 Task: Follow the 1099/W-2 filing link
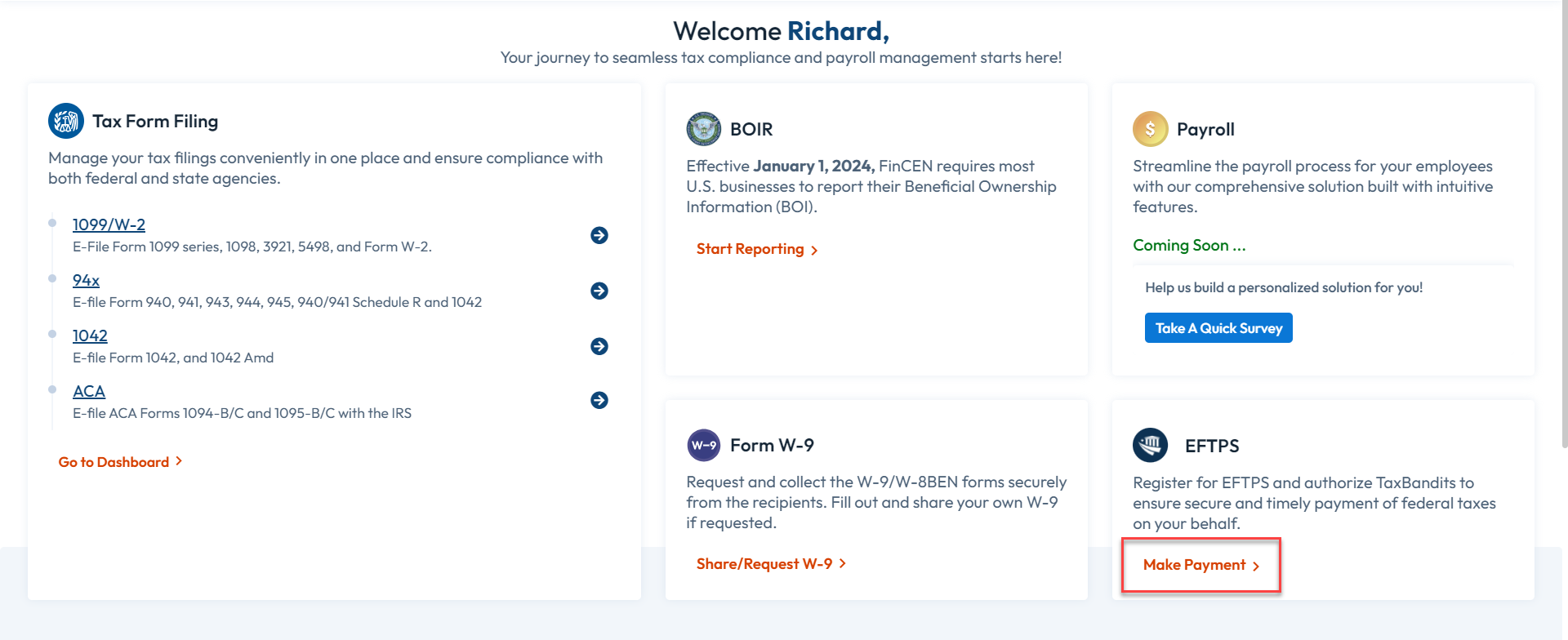(108, 224)
